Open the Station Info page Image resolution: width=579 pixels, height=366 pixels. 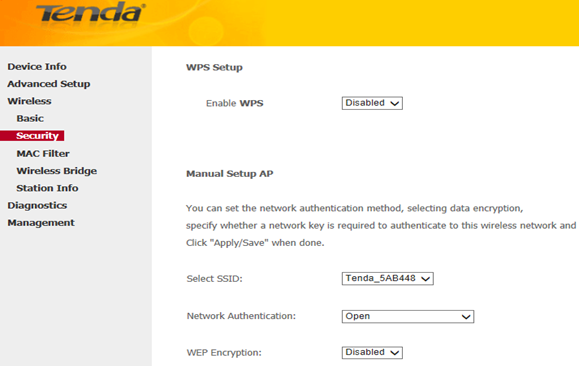click(47, 188)
